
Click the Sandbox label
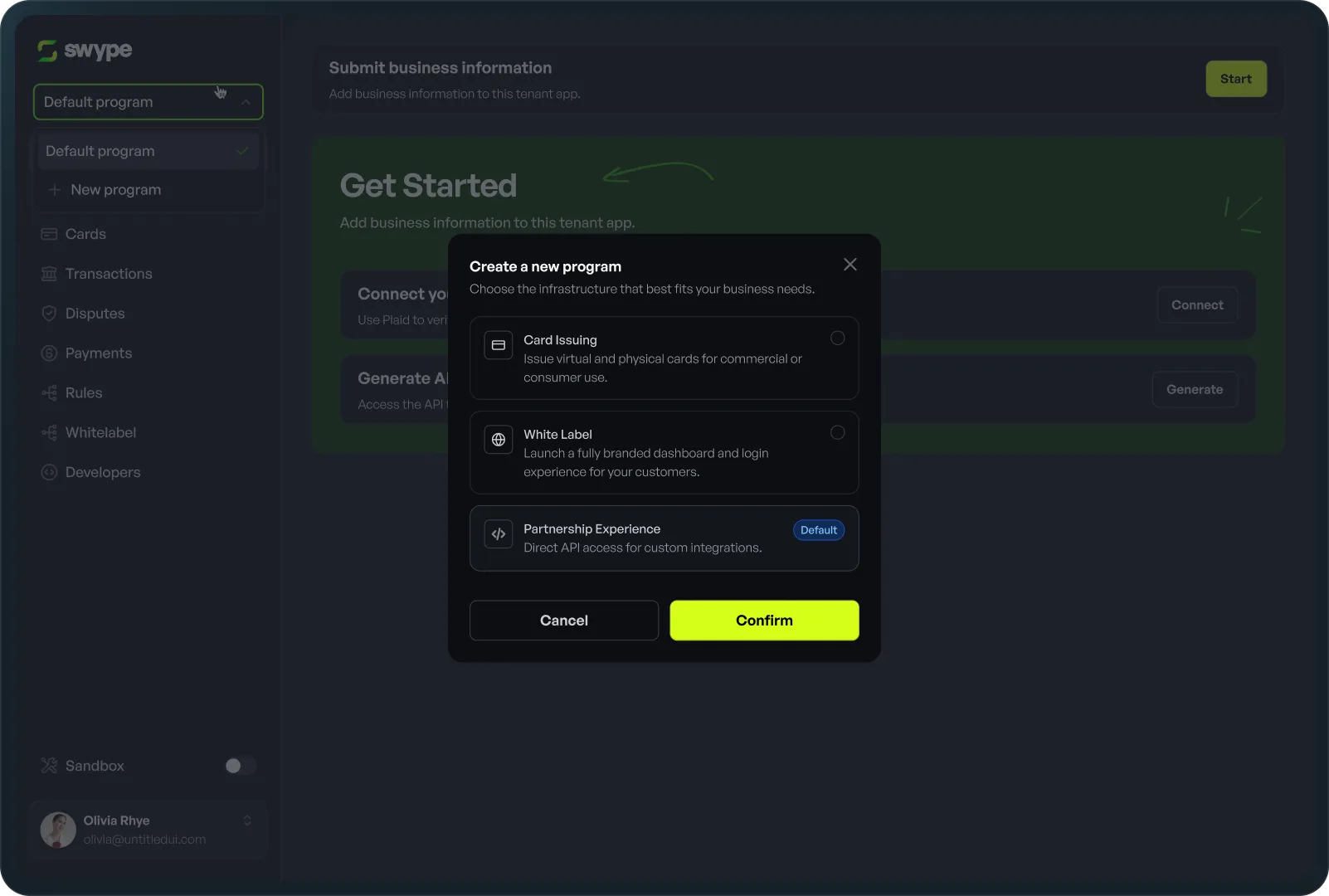click(95, 766)
